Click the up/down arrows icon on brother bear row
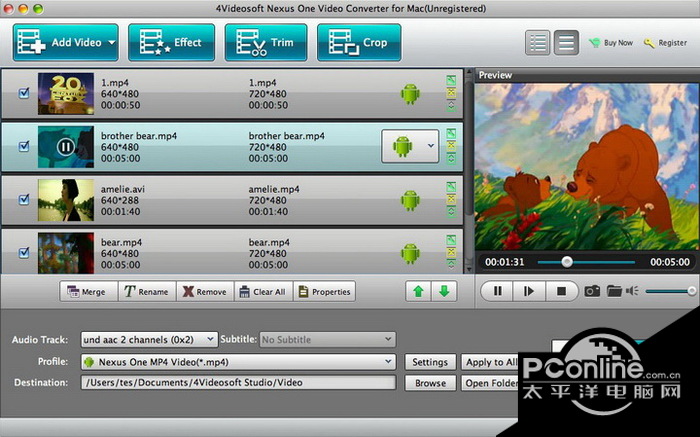Viewport: 700px width, 437px height. (x=451, y=158)
